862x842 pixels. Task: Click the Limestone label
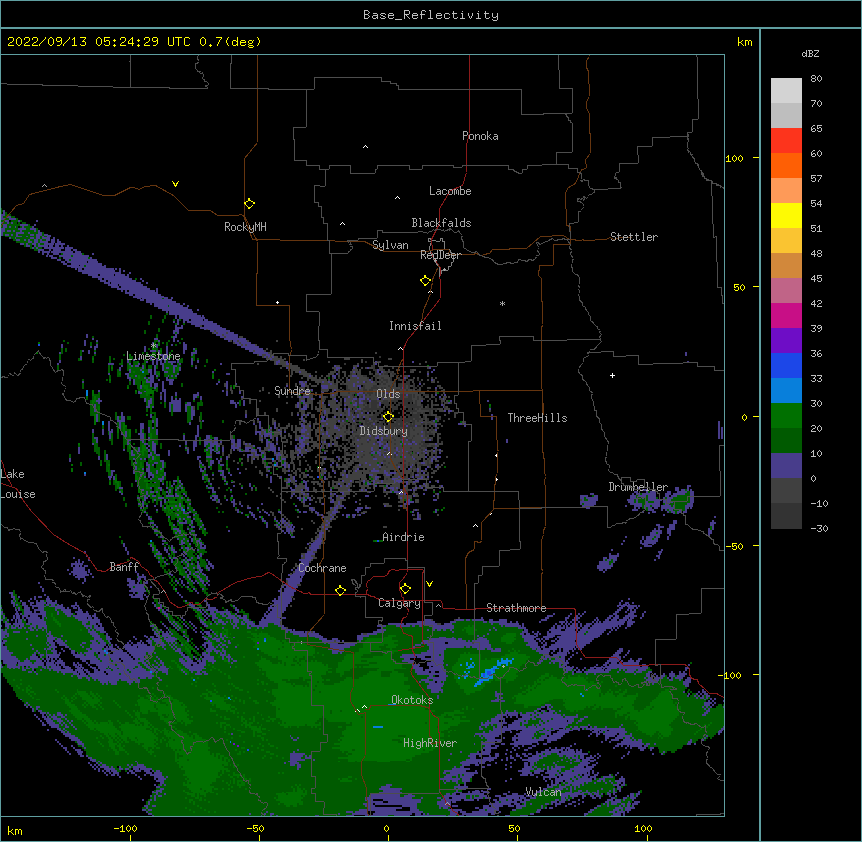pos(153,356)
